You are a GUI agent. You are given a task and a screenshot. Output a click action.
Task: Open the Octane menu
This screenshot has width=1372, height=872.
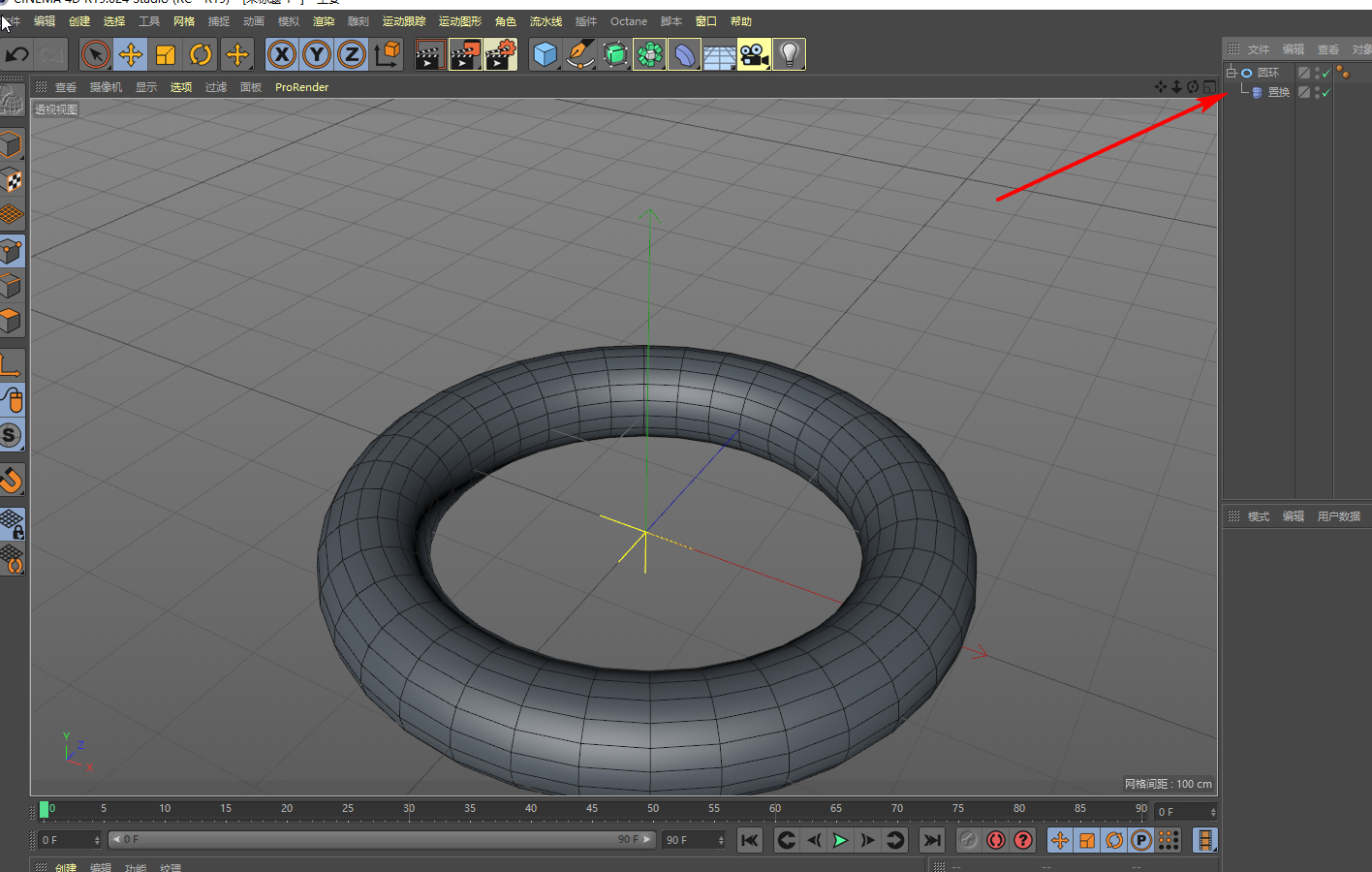click(629, 21)
